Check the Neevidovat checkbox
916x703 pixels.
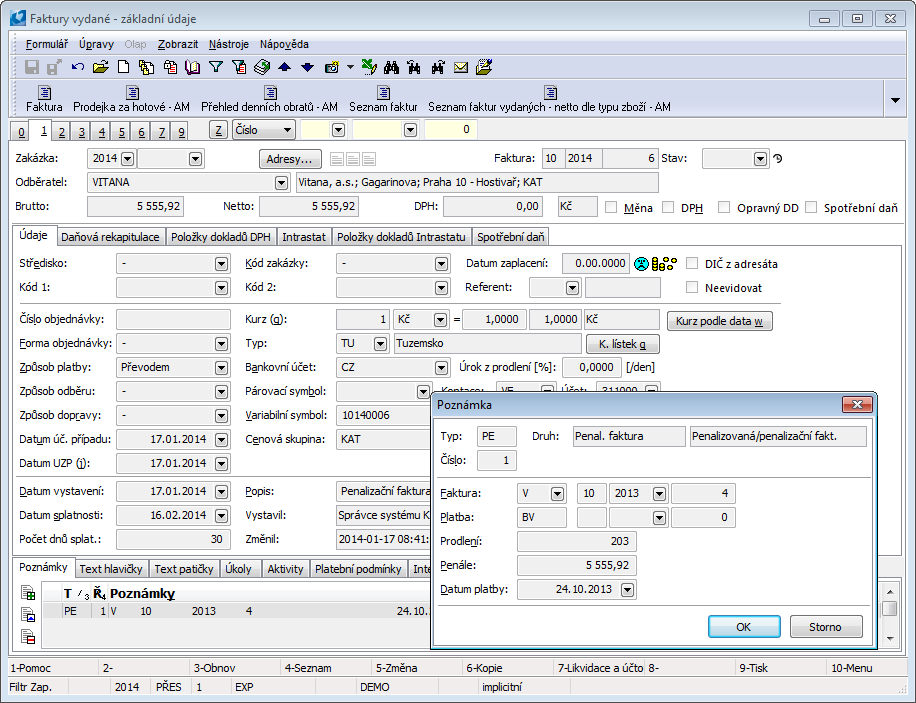pyautogui.click(x=692, y=287)
